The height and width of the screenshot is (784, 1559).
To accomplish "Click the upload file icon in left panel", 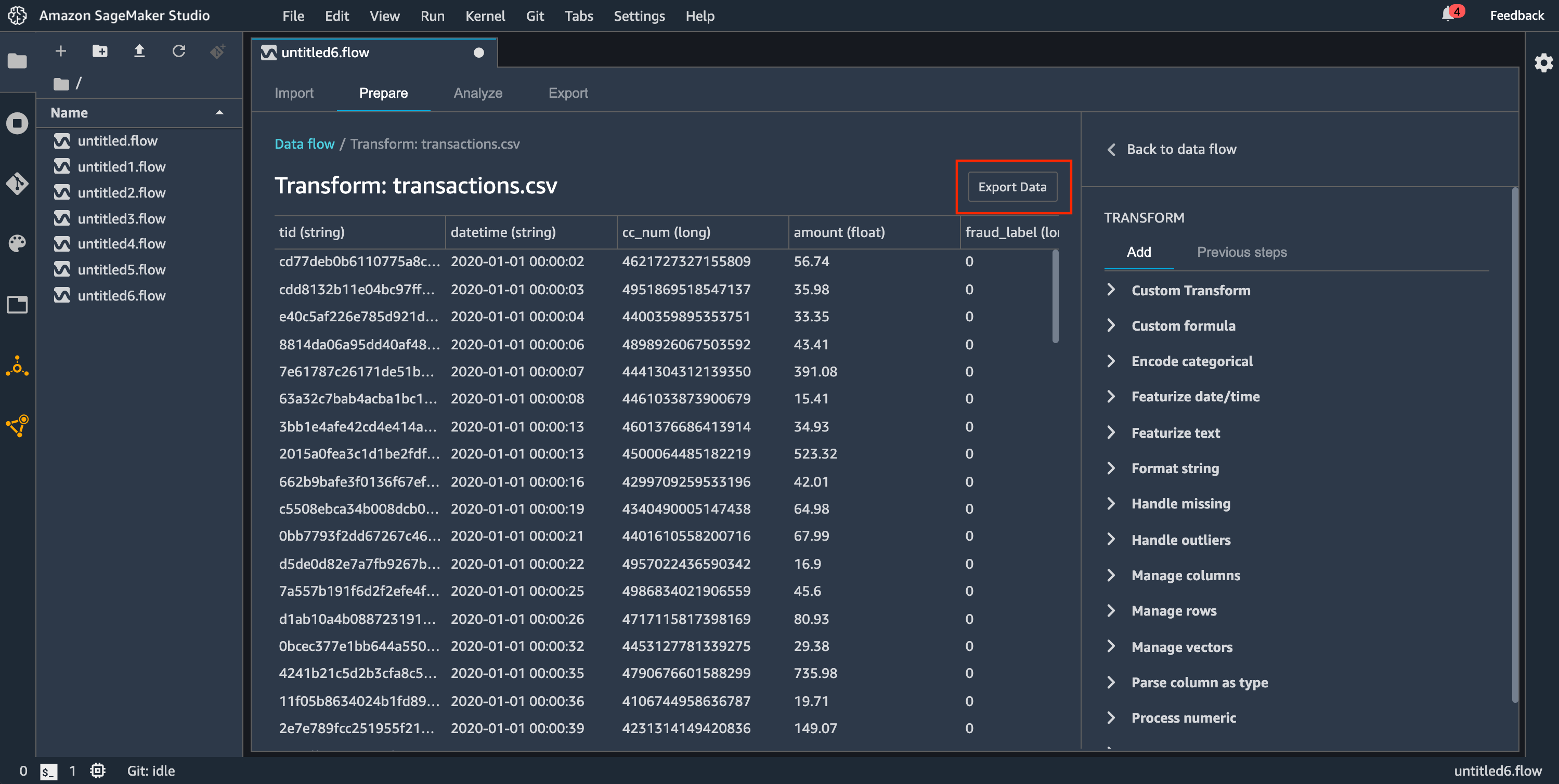I will (x=138, y=50).
